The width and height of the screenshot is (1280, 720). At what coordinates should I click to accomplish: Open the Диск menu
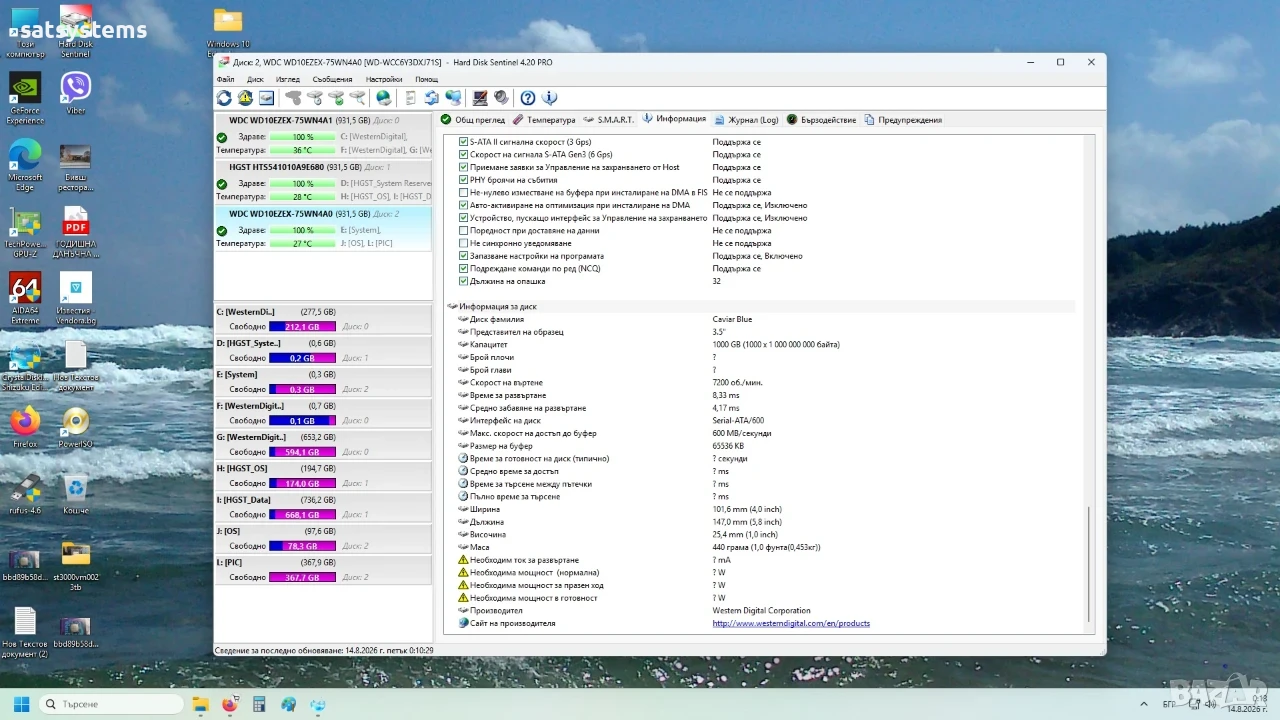255,79
